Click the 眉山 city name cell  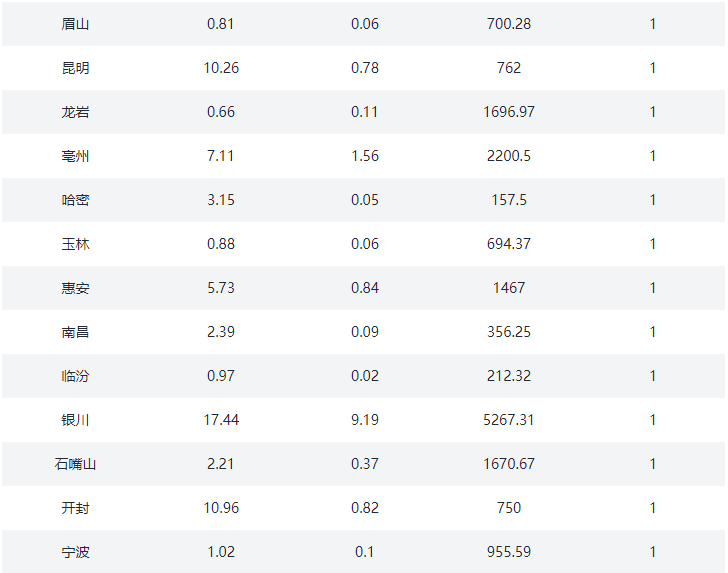[75, 24]
